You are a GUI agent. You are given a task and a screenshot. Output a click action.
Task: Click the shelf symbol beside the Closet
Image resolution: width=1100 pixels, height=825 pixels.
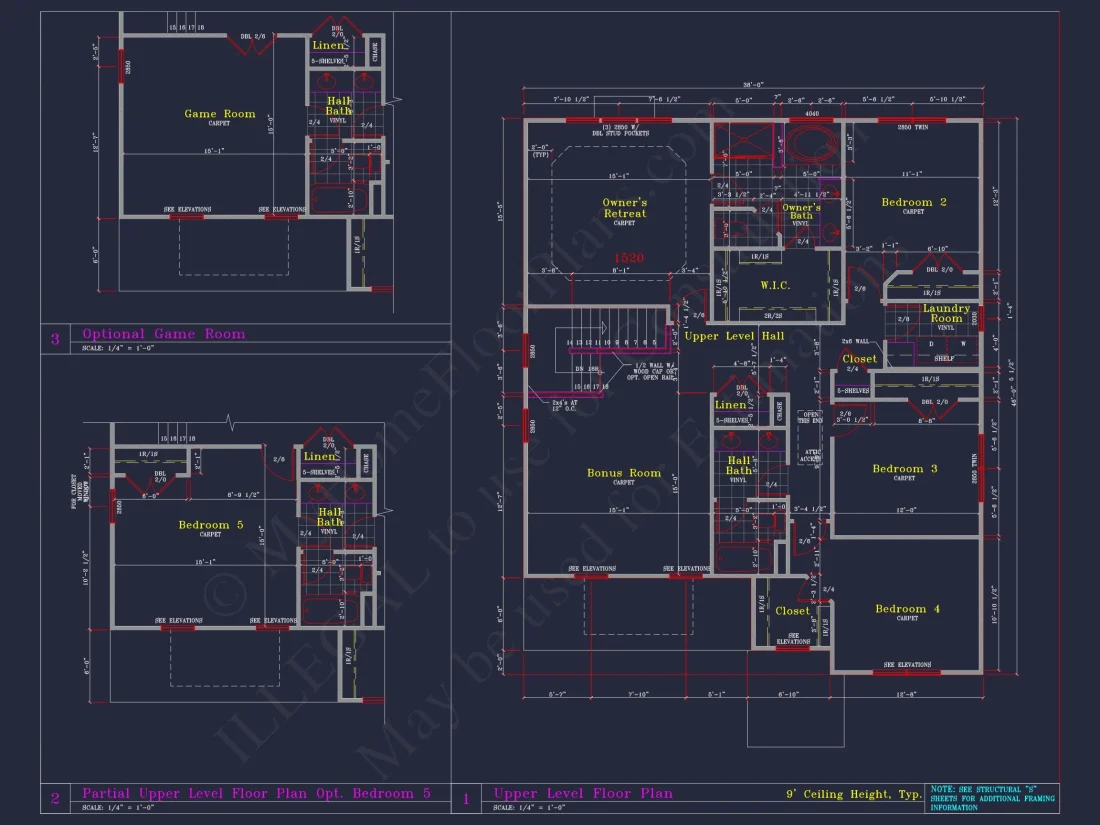coord(944,358)
